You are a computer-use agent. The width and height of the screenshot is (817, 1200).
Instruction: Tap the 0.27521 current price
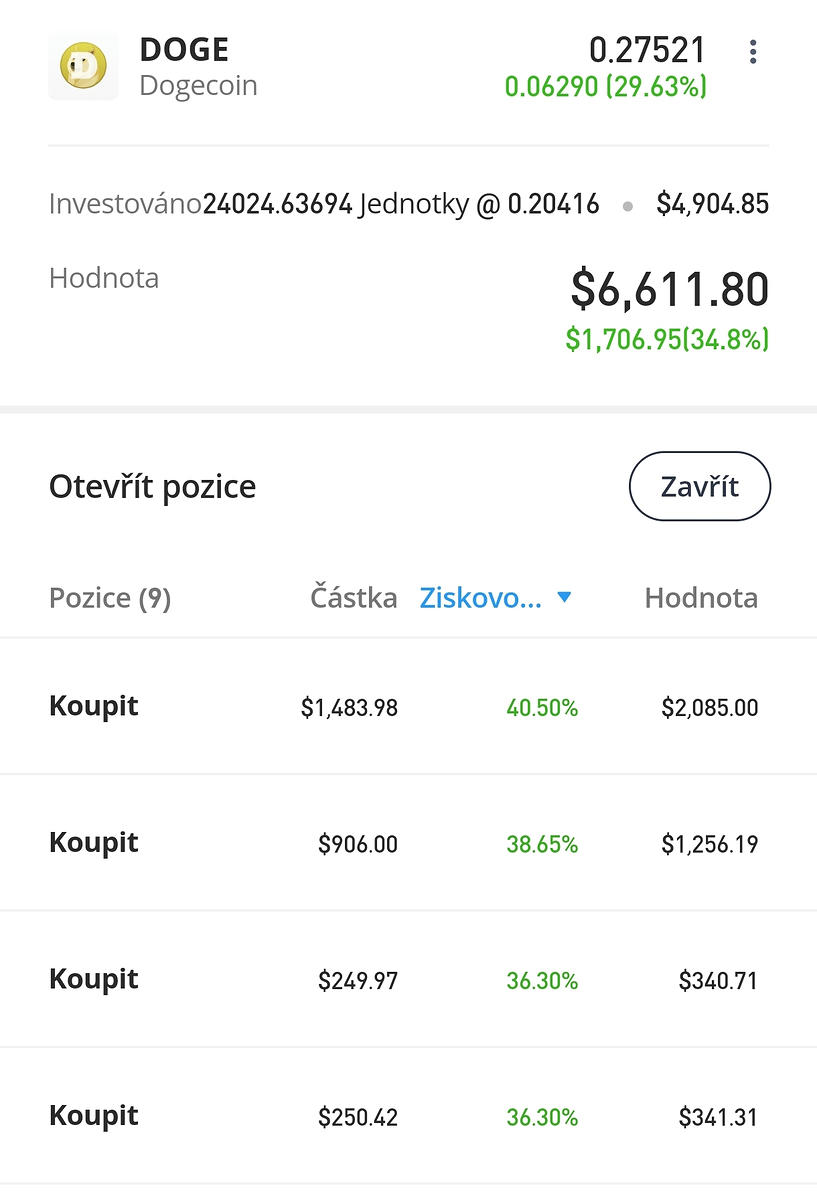[647, 50]
